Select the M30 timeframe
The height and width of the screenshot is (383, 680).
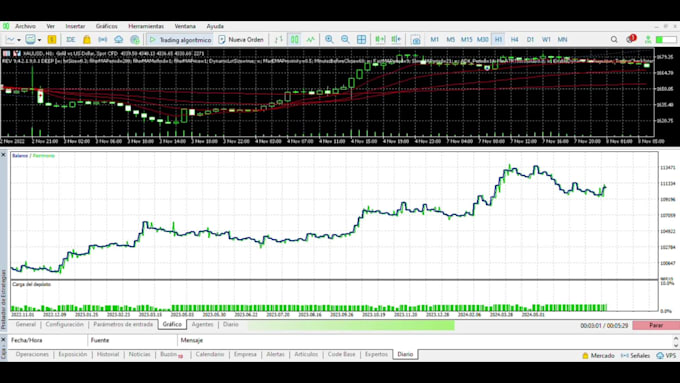coord(483,39)
